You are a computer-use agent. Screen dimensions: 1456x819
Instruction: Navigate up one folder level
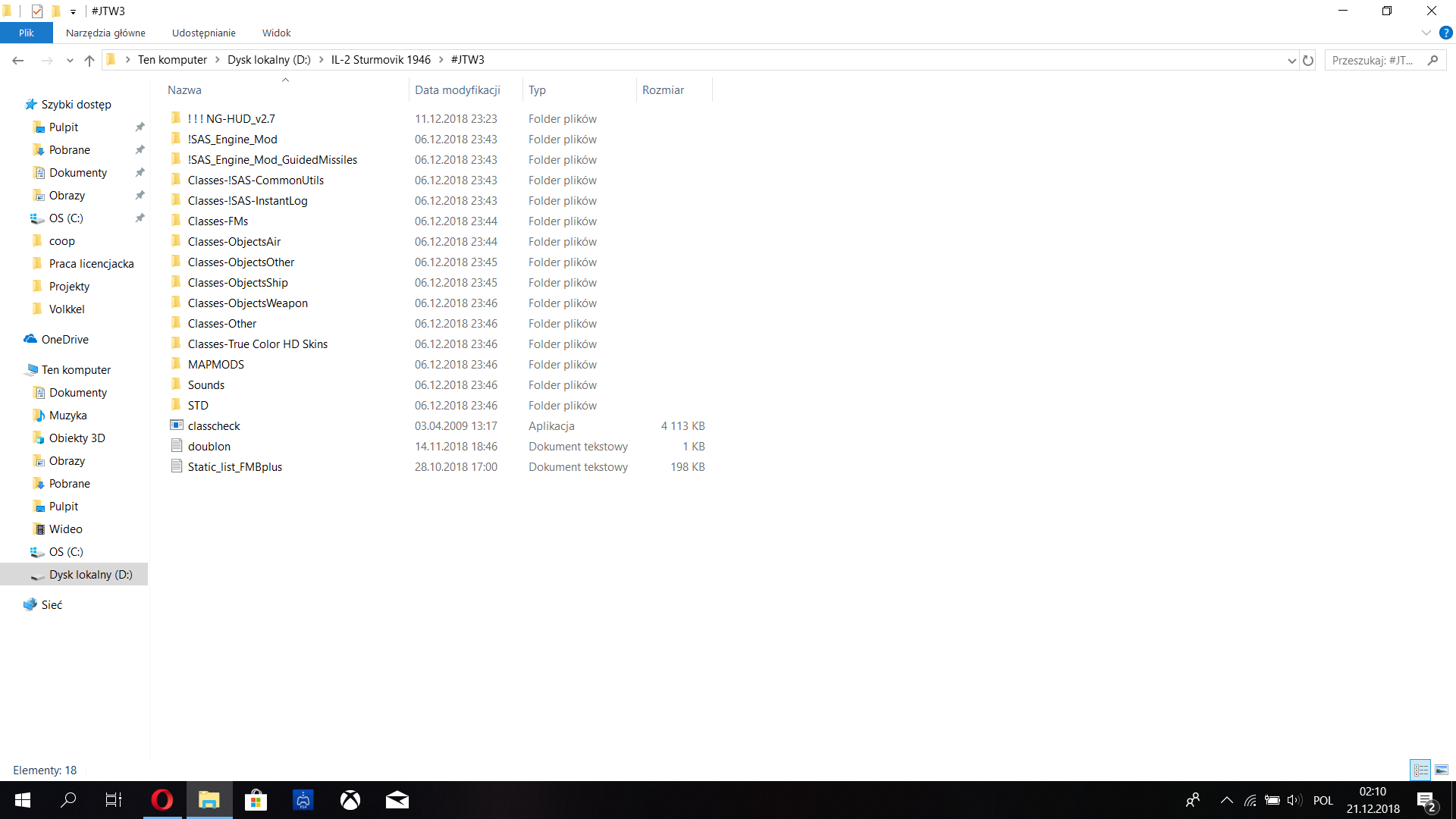pyautogui.click(x=89, y=60)
